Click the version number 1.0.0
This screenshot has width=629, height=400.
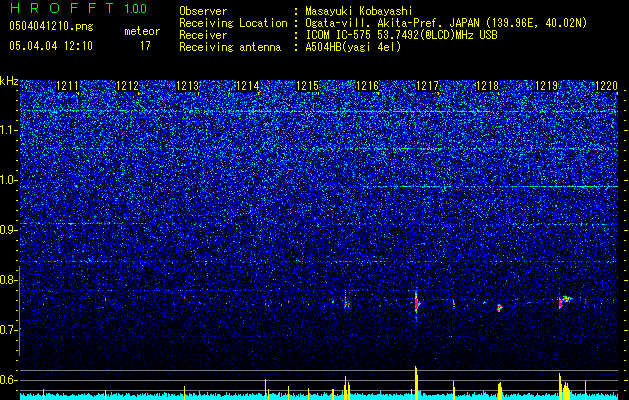click(135, 9)
